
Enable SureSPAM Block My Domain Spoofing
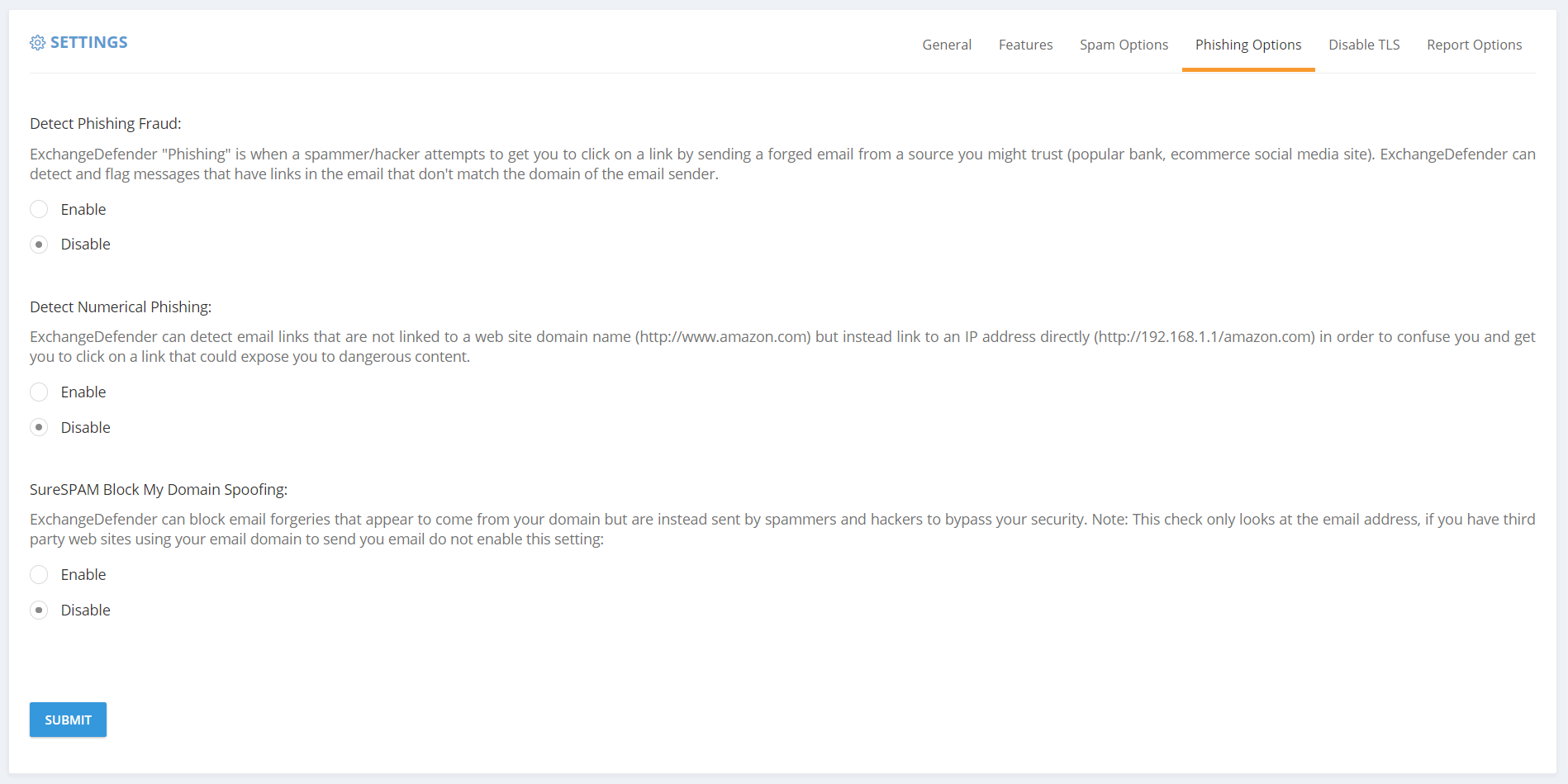click(x=39, y=575)
